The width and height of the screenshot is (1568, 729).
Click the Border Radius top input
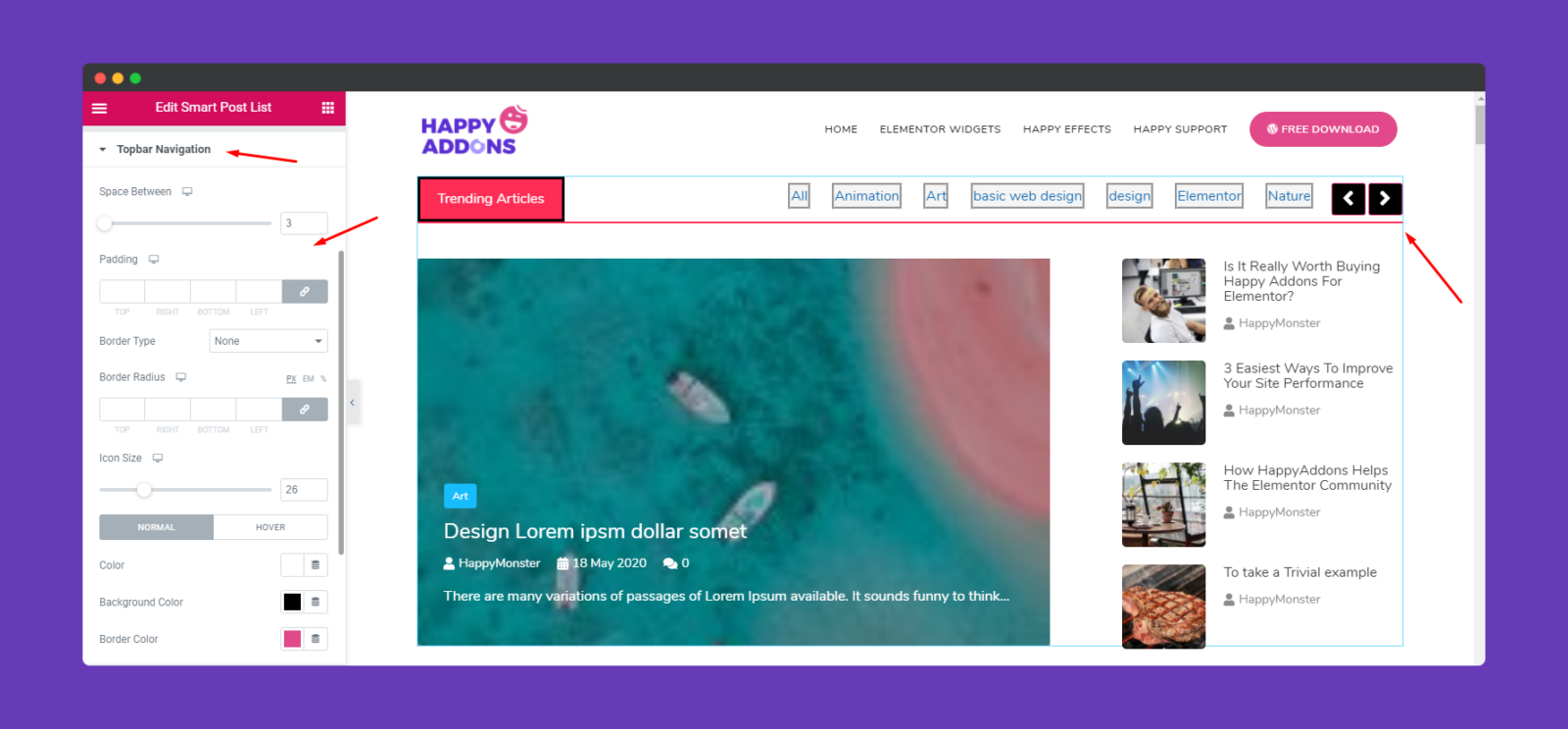pos(122,409)
